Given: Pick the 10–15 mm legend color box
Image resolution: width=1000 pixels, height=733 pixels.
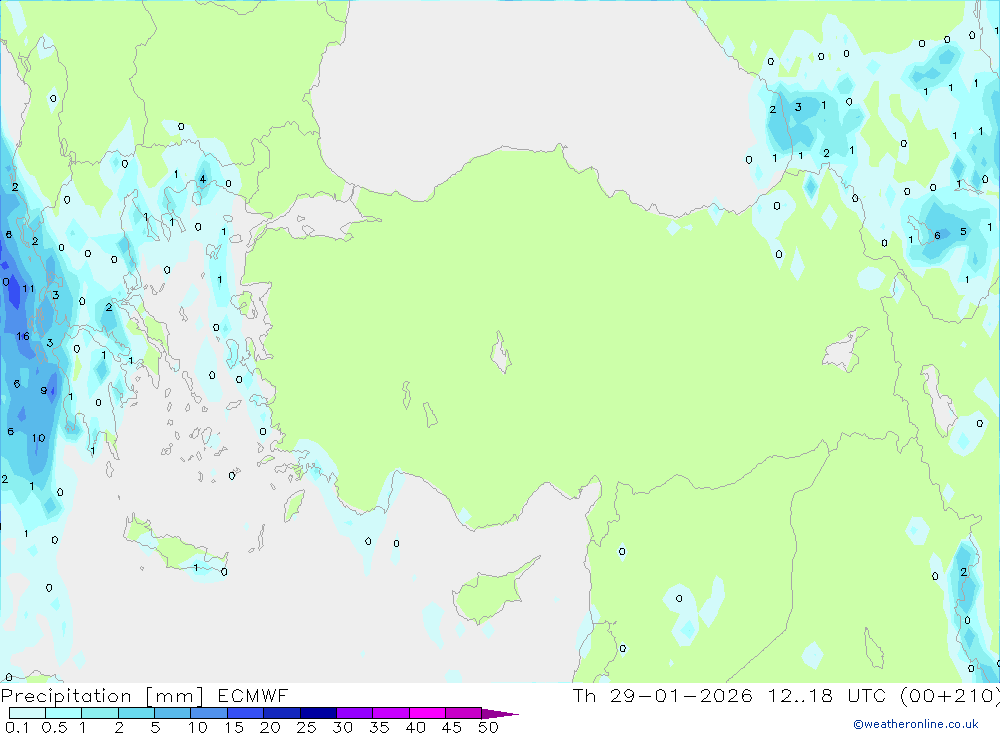Looking at the screenshot, I should tap(209, 713).
